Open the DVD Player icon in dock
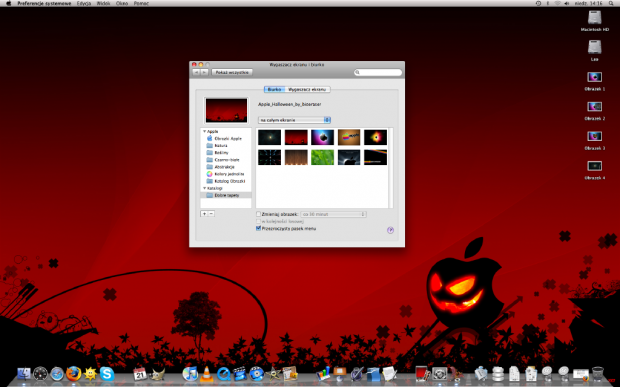This screenshot has width=620, height=387. (x=257, y=374)
